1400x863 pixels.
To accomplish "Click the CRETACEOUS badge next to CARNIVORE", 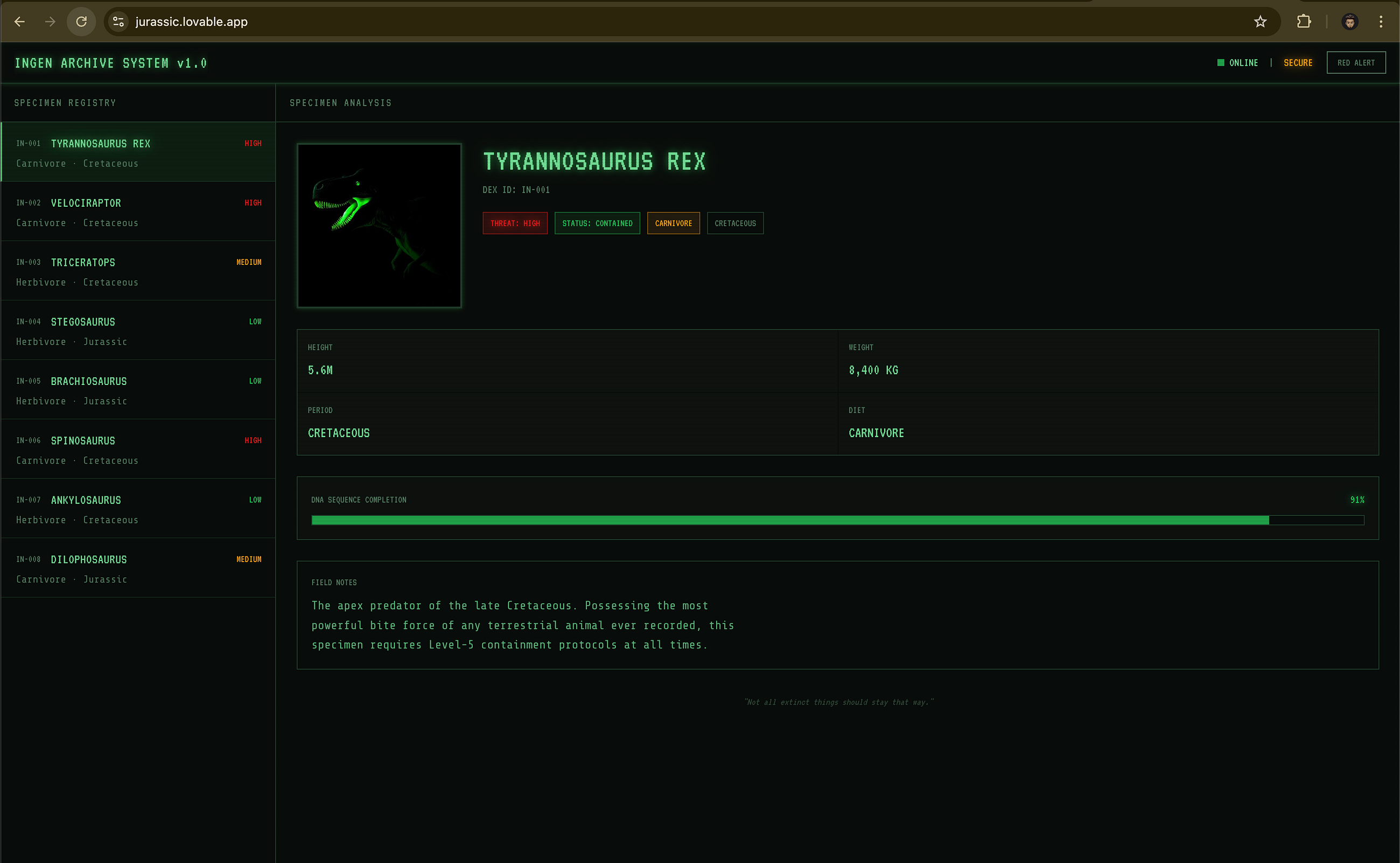I will coord(735,223).
